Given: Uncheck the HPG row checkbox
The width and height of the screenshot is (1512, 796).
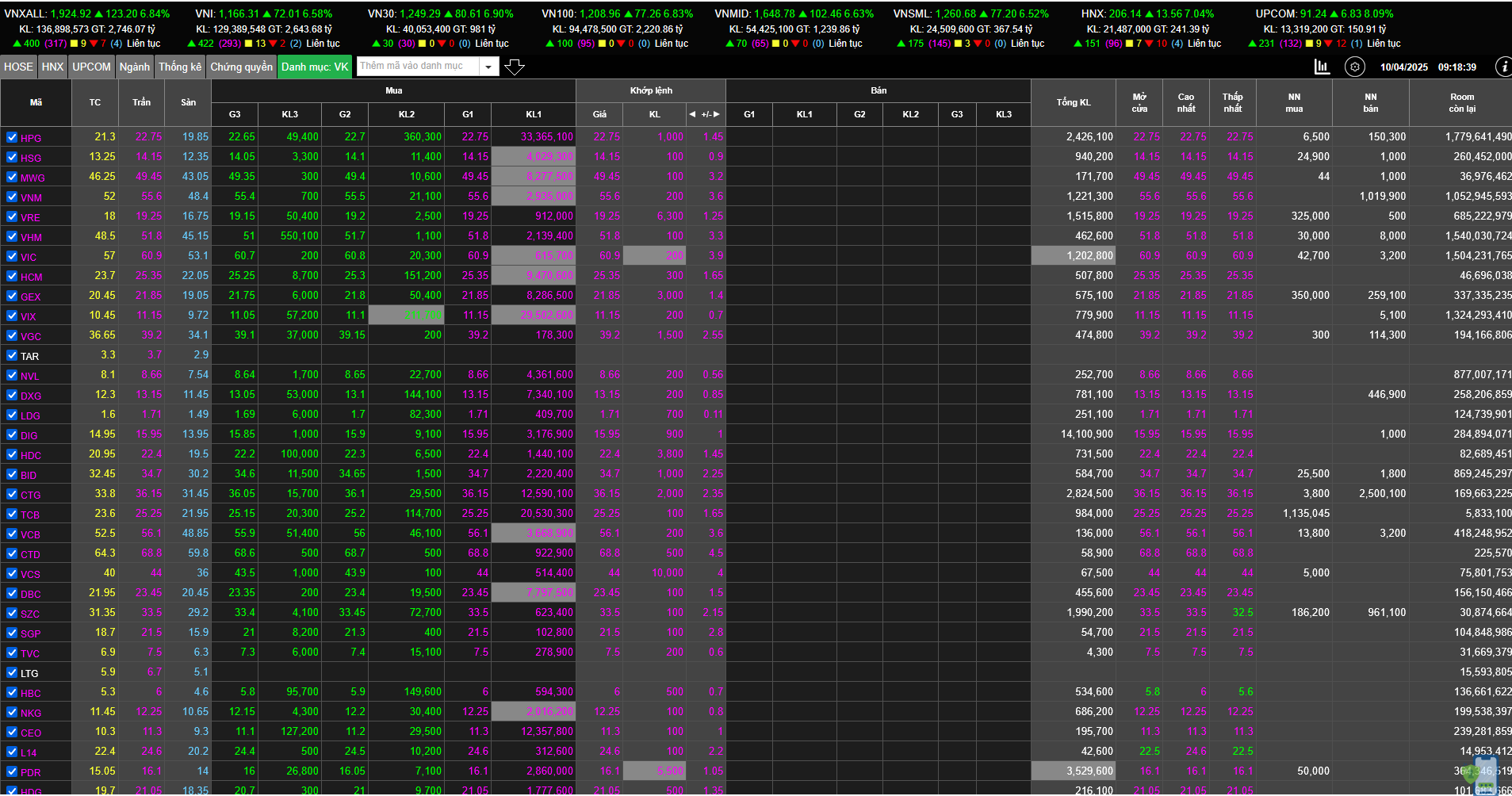Looking at the screenshot, I should click(12, 137).
